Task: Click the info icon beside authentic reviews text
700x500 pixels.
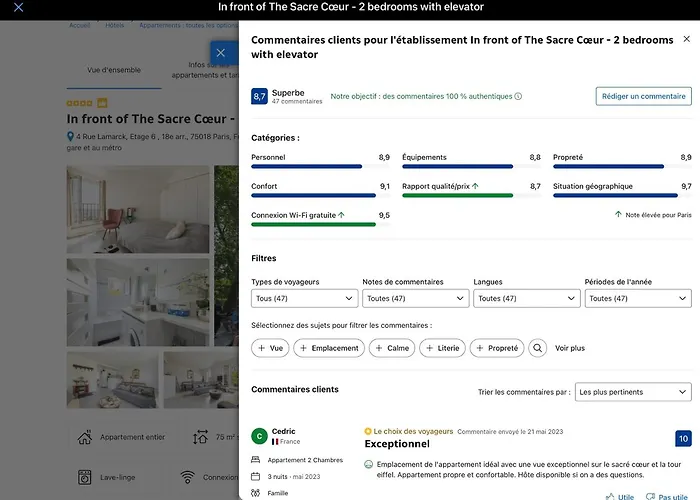Action: coord(518,96)
